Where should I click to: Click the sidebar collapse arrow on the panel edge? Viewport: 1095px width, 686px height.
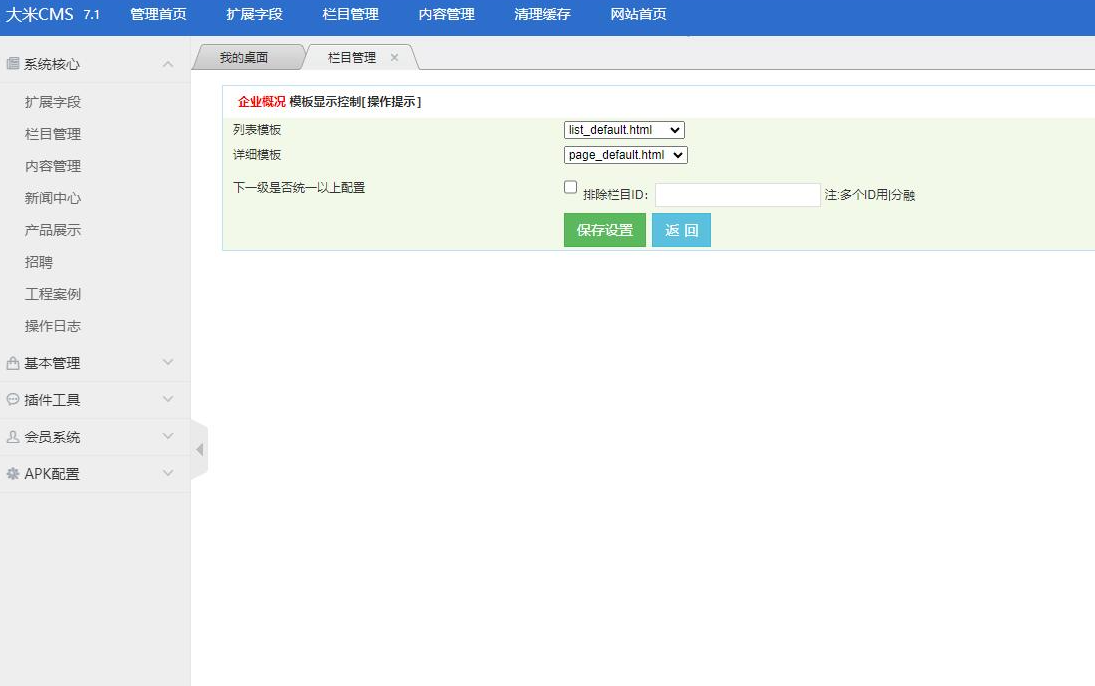pyautogui.click(x=201, y=449)
